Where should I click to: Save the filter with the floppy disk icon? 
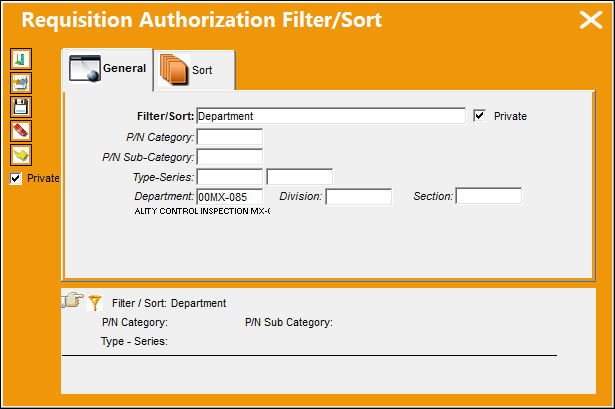pyautogui.click(x=21, y=107)
